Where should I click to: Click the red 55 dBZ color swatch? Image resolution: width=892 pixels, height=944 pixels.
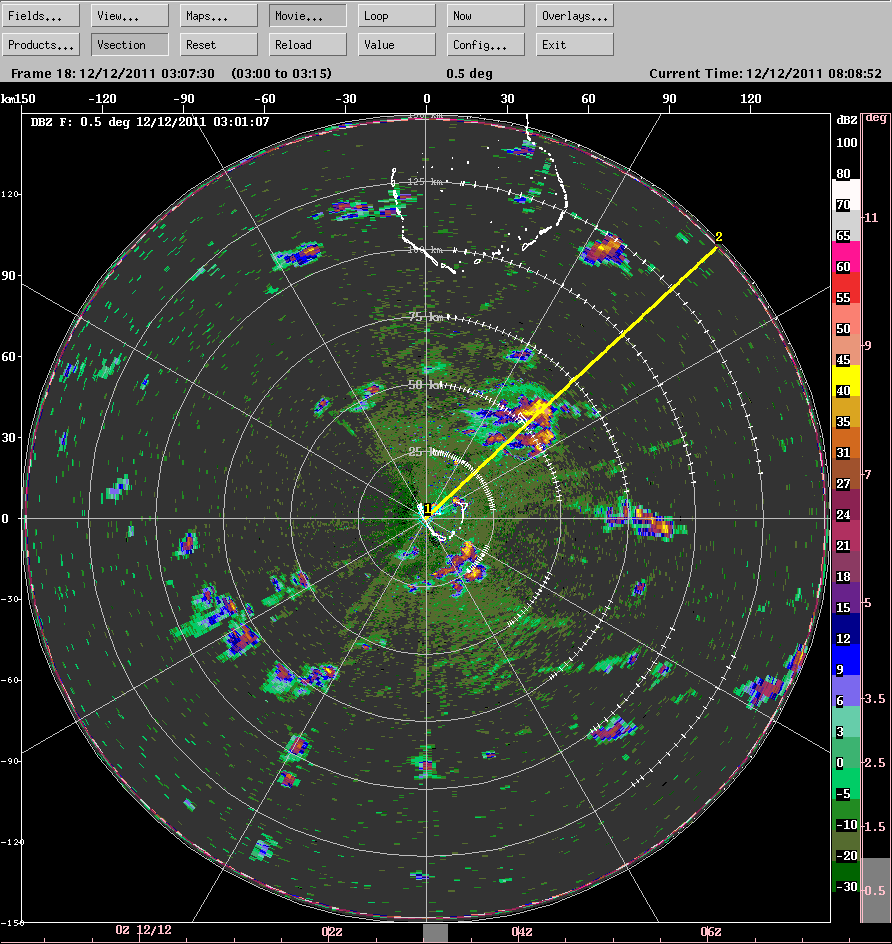click(x=846, y=288)
